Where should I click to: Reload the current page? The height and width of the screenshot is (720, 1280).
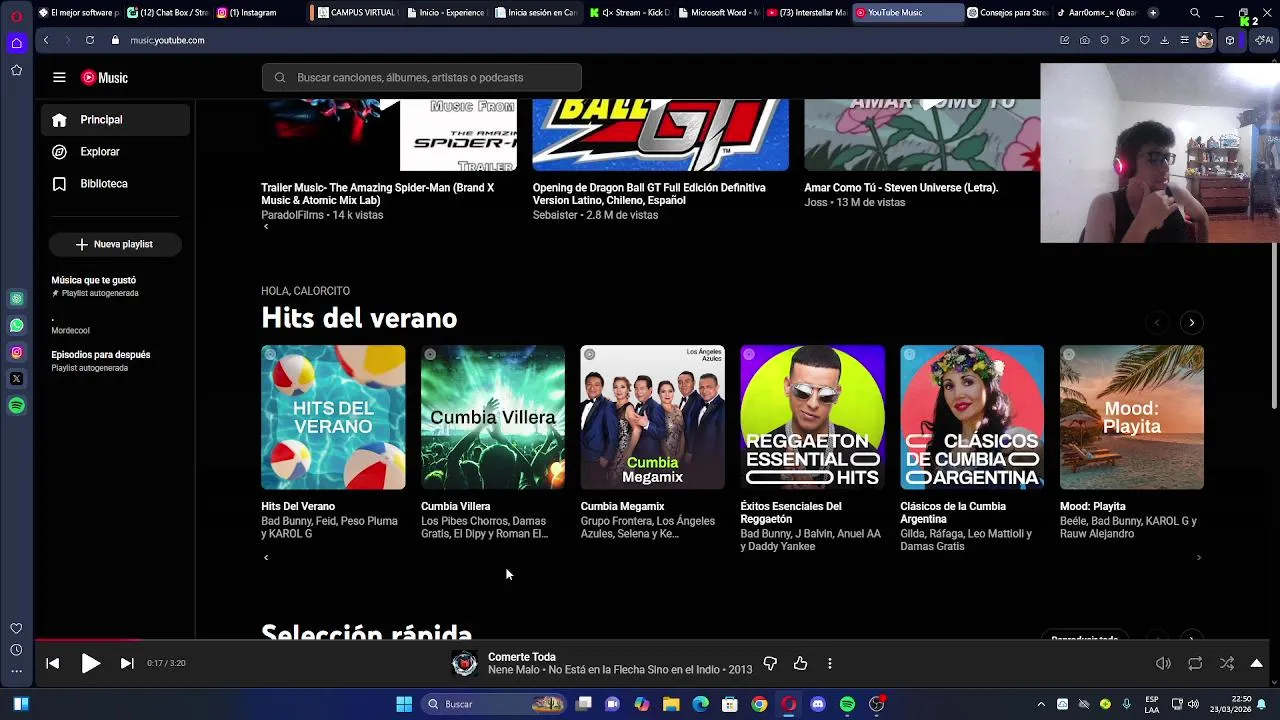90,40
